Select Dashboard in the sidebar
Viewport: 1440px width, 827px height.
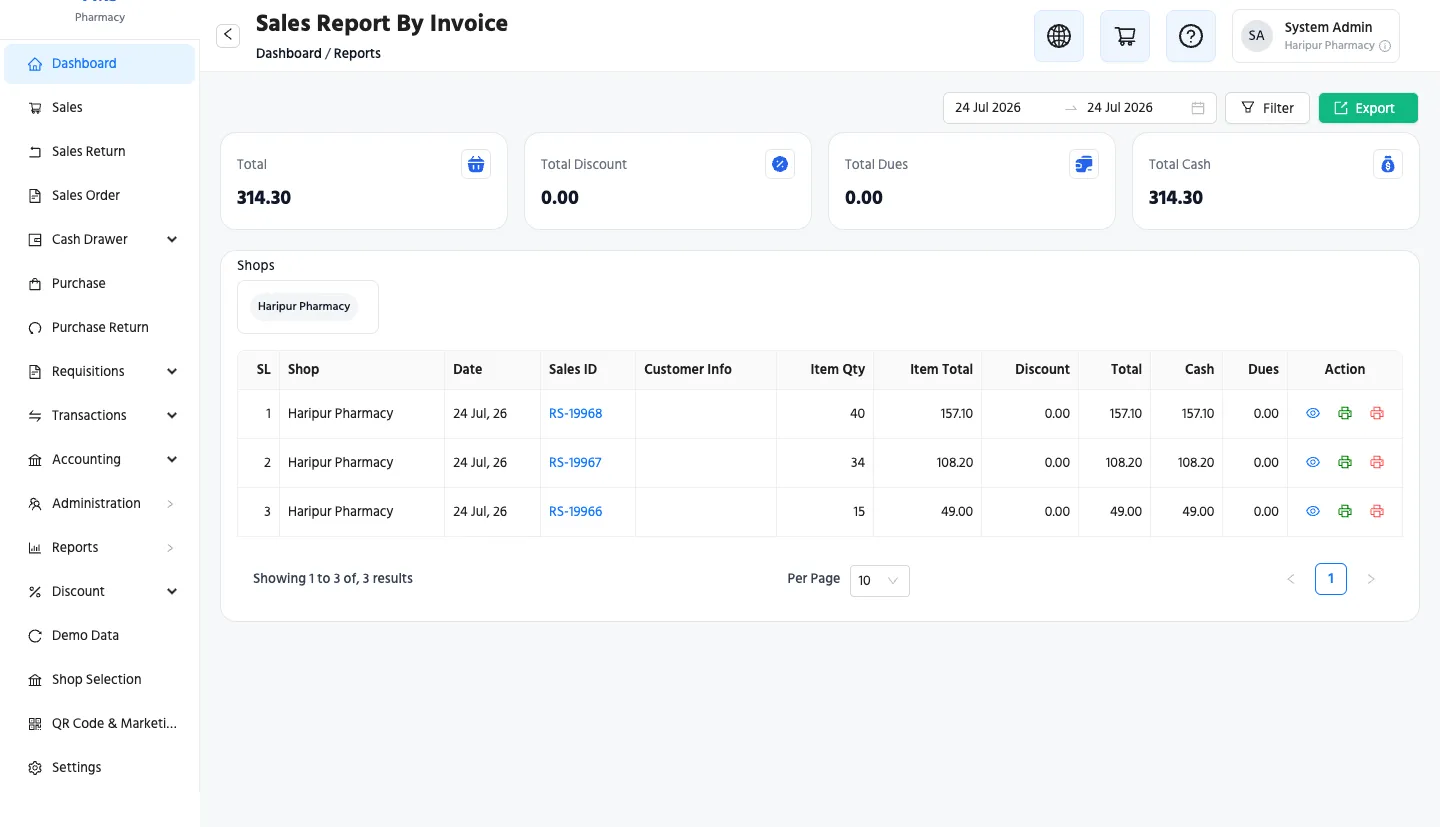pos(99,64)
